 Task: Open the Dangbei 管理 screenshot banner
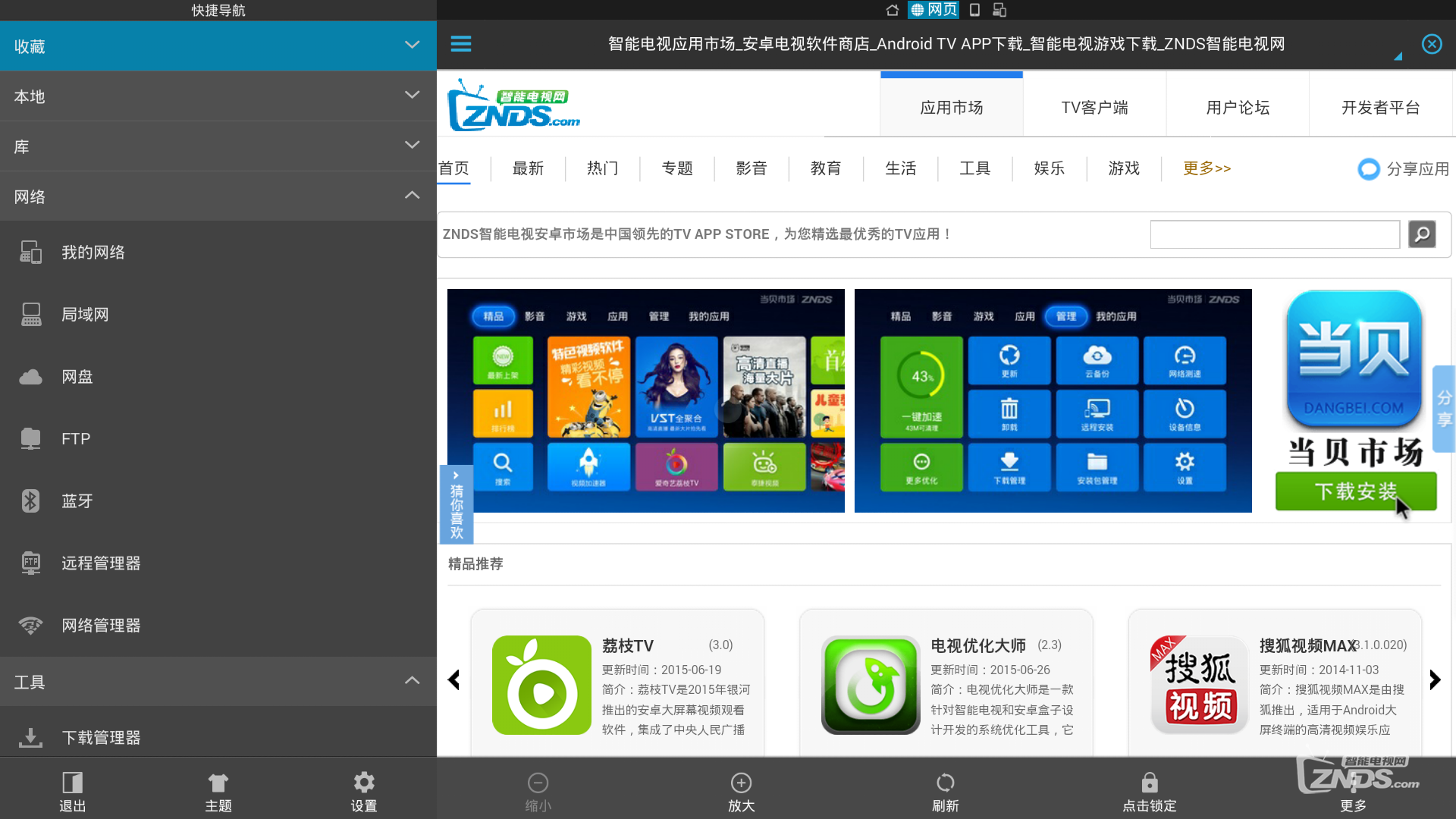pyautogui.click(x=1053, y=400)
